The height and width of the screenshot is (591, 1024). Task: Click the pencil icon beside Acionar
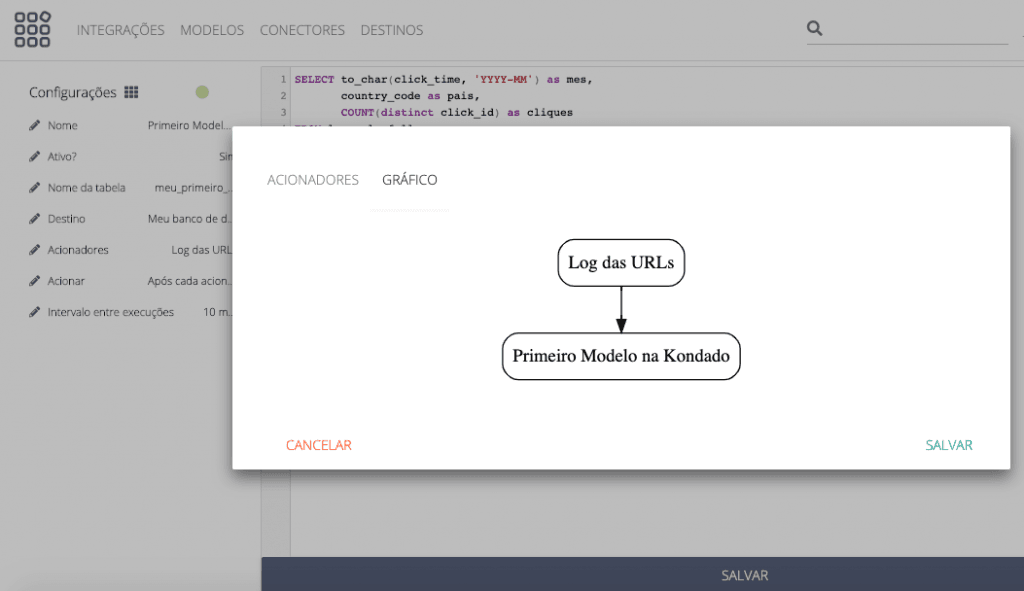(35, 281)
